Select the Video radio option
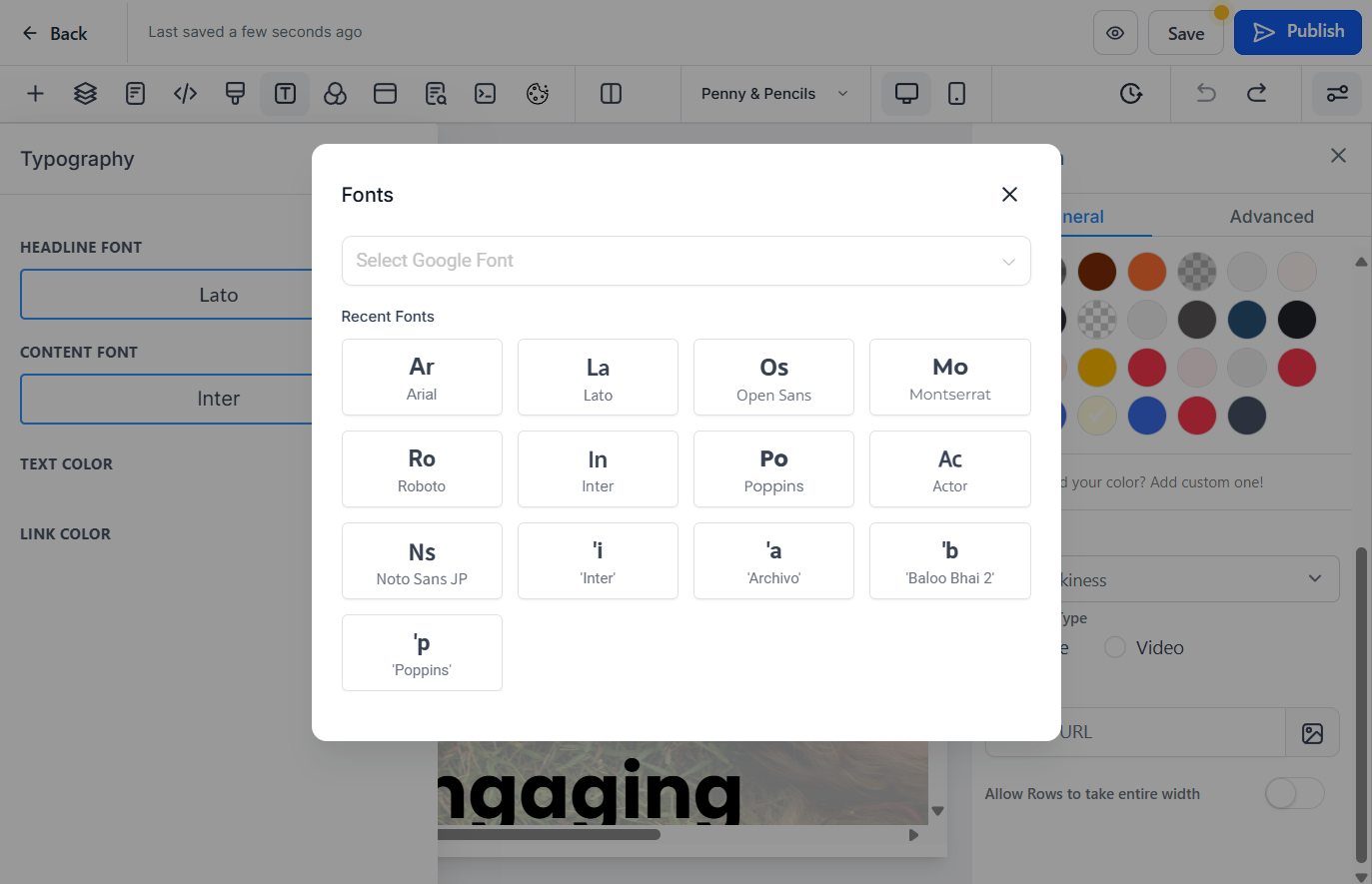 tap(1115, 647)
